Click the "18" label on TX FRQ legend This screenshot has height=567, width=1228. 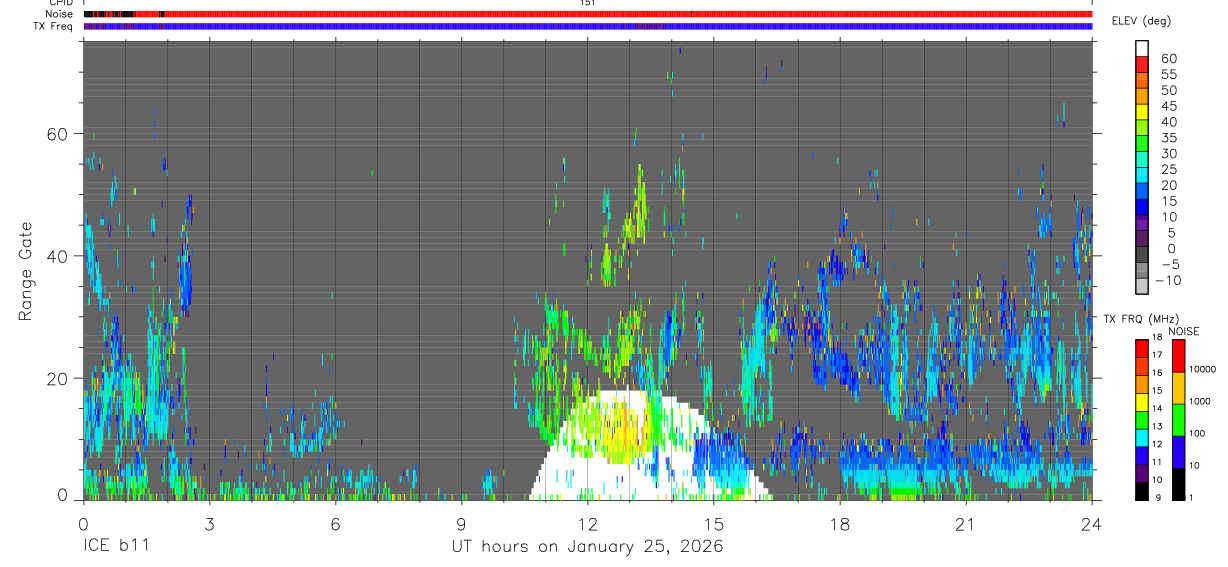coord(1159,339)
